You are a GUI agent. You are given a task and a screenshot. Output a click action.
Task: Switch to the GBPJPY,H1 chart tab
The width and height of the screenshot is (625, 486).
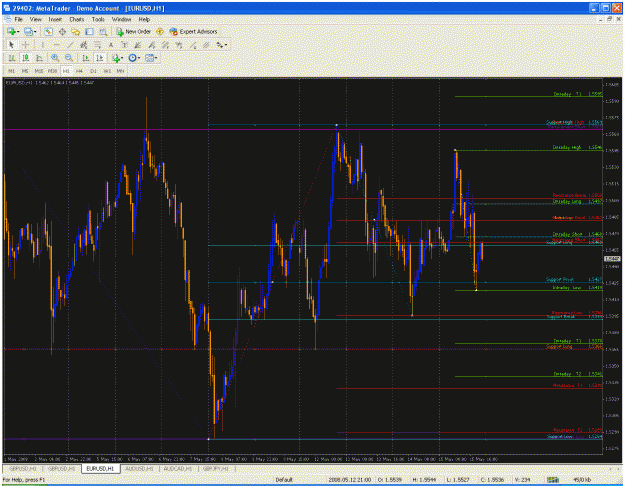coord(216,469)
